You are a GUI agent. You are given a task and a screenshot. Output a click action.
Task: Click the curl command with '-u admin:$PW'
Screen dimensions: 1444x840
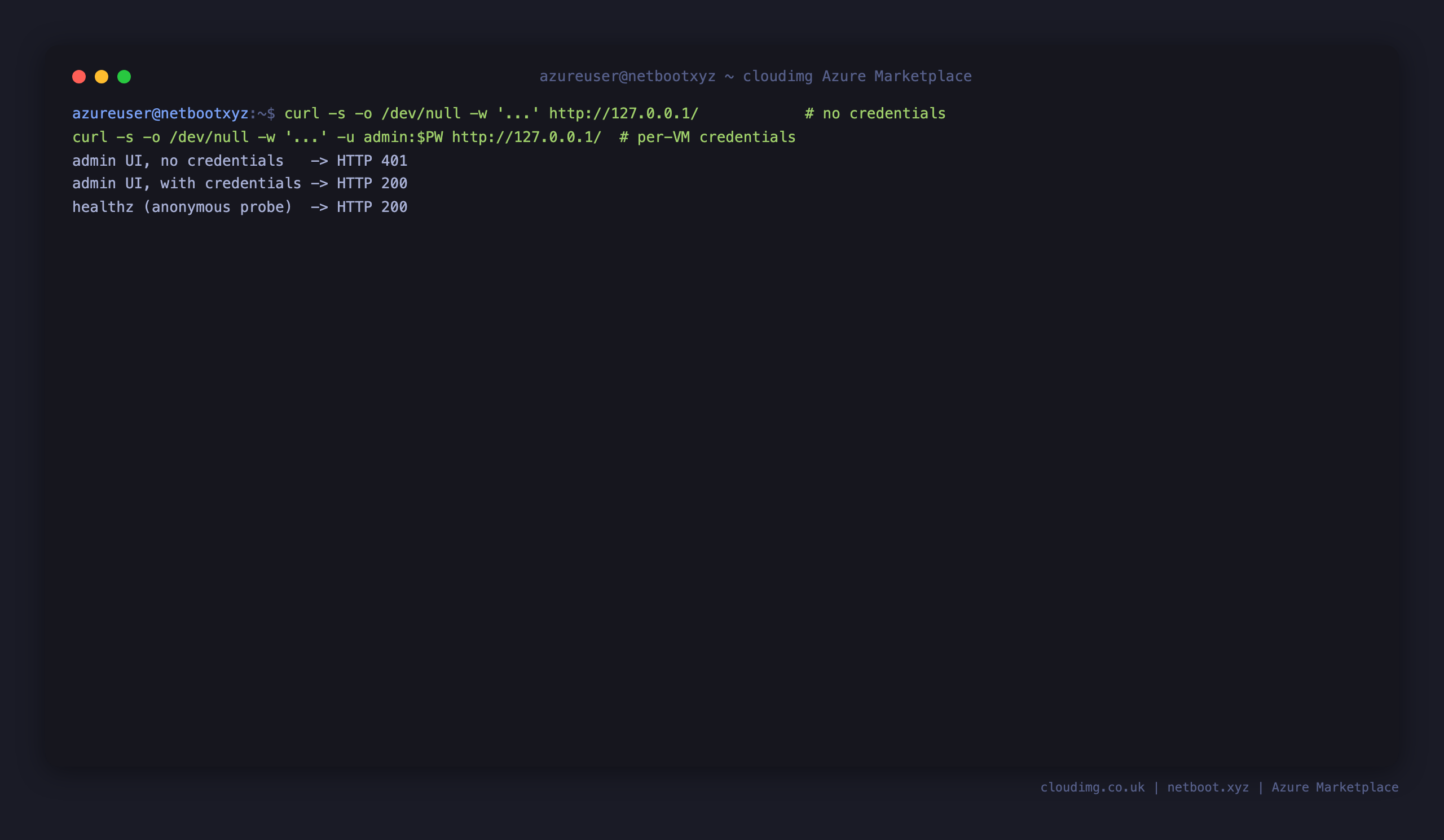[337, 137]
